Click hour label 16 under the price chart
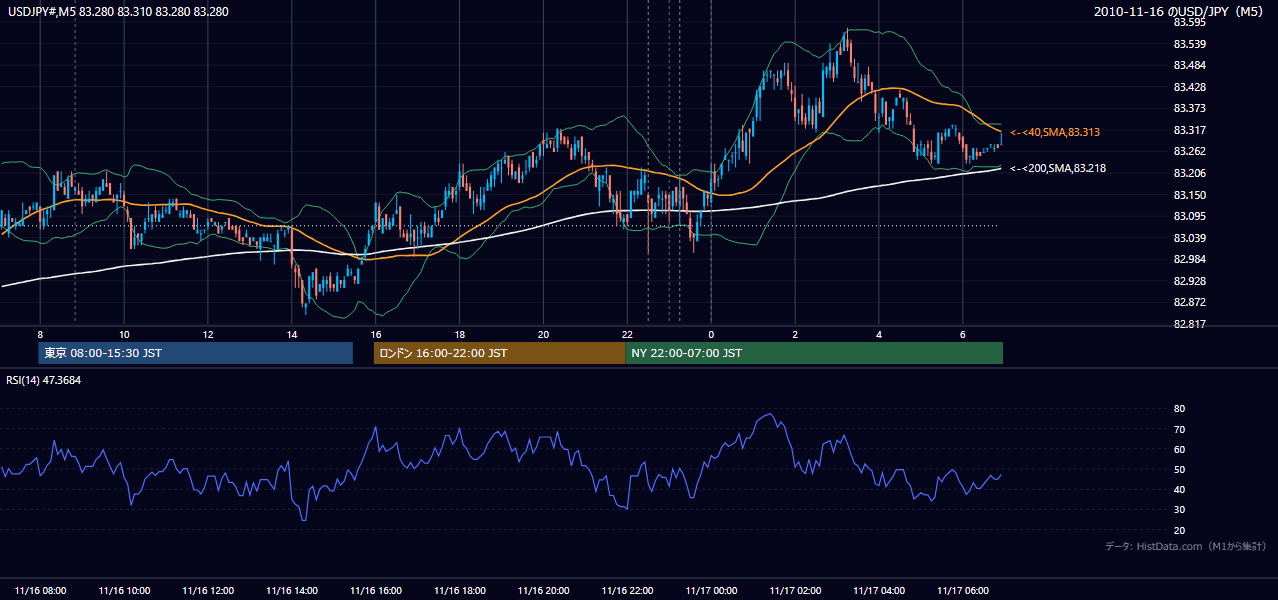The width and height of the screenshot is (1278, 600). [376, 333]
